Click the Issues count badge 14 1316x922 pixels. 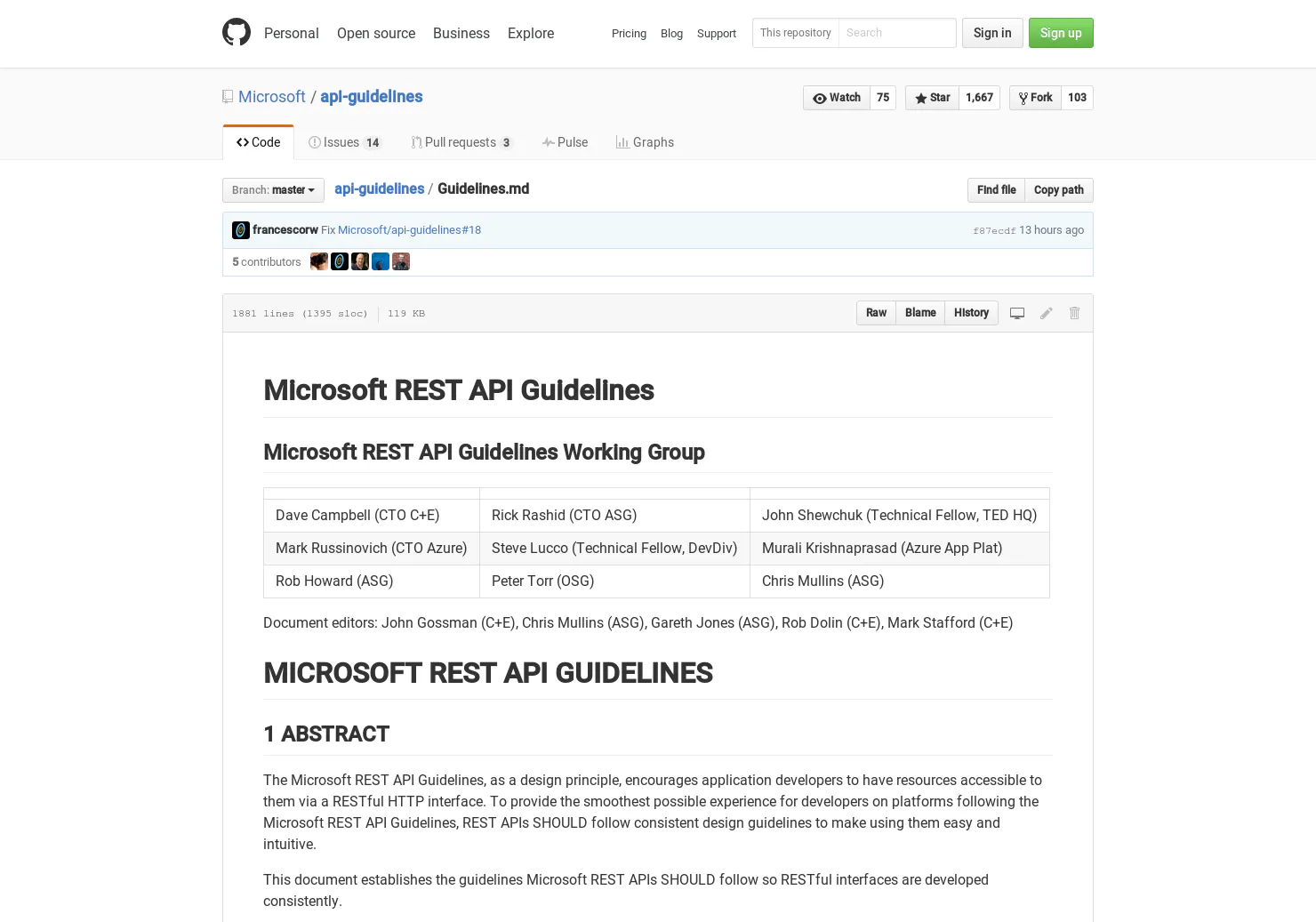pos(373,143)
